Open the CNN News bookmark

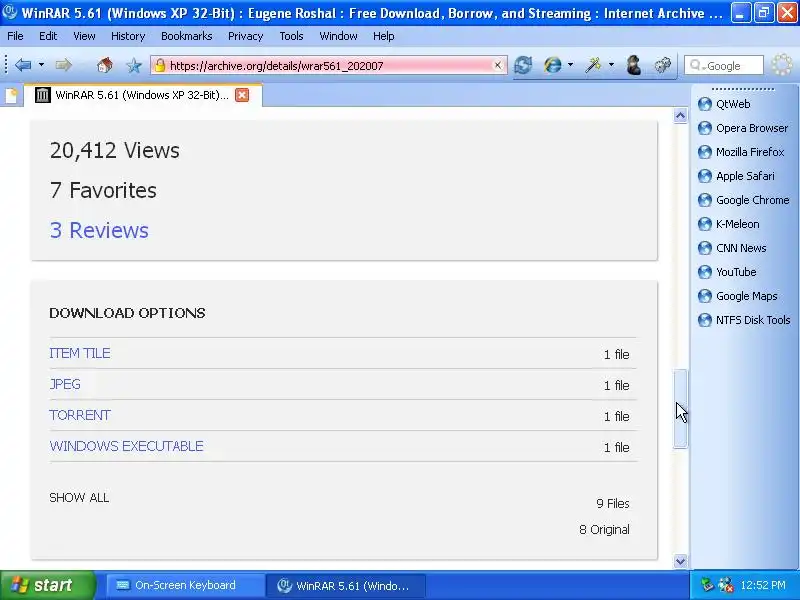732,248
